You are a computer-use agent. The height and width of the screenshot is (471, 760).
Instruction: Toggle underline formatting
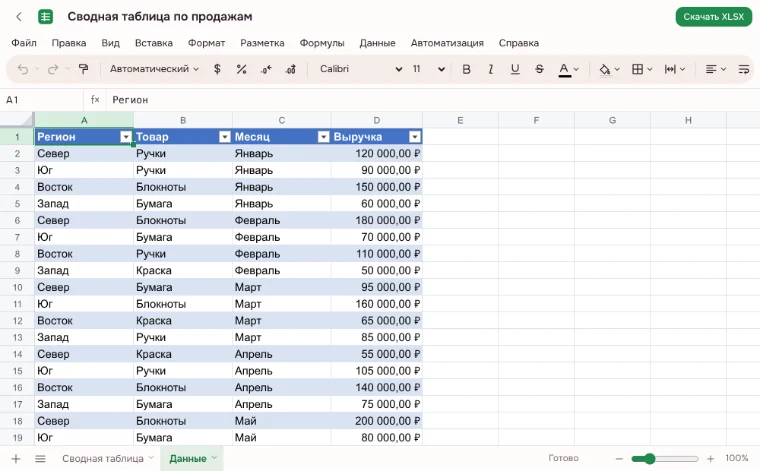coord(515,69)
